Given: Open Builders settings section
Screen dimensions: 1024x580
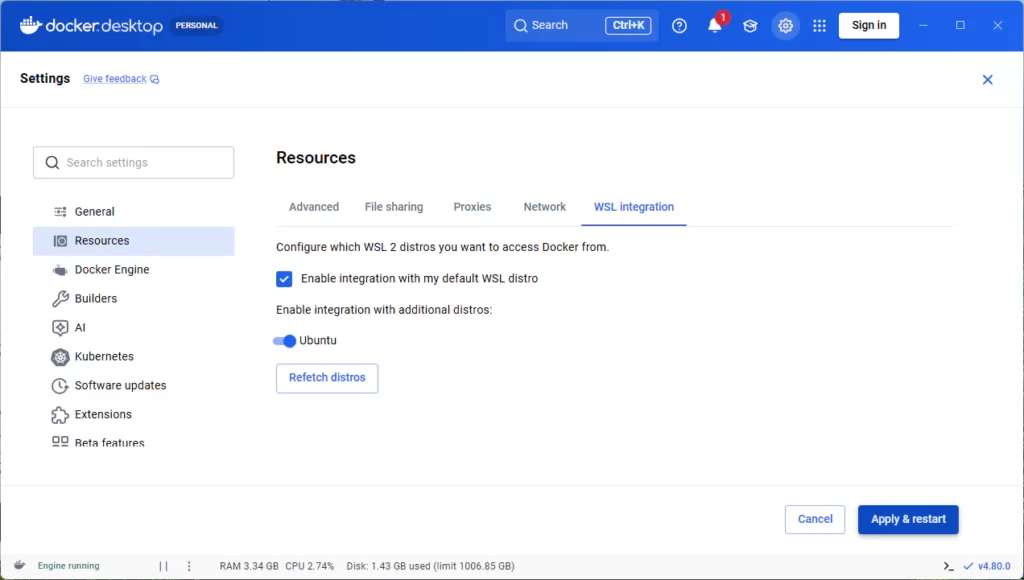Looking at the screenshot, I should [x=133, y=298].
